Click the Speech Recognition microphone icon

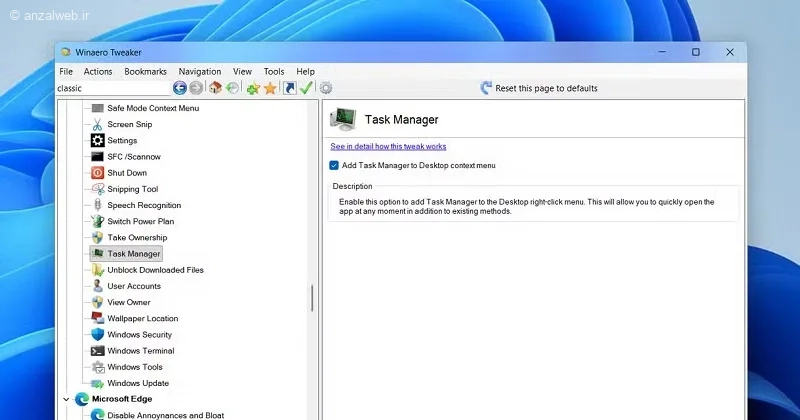[x=97, y=205]
